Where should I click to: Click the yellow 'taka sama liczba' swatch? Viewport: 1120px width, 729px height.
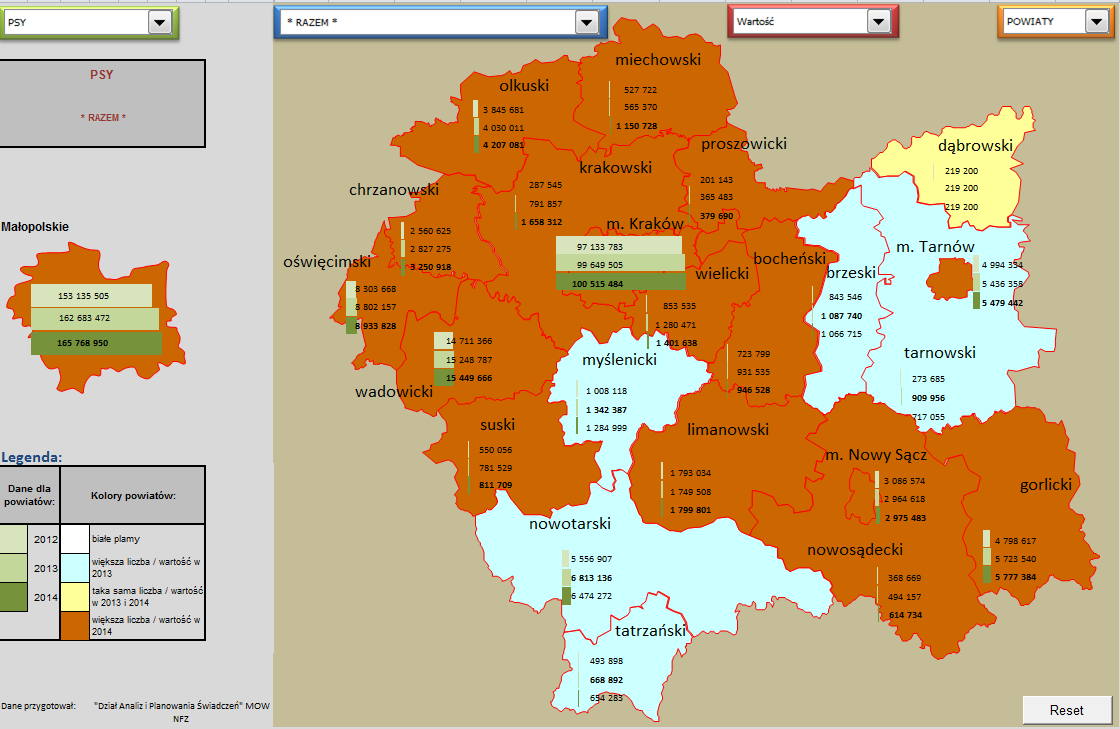tap(75, 597)
